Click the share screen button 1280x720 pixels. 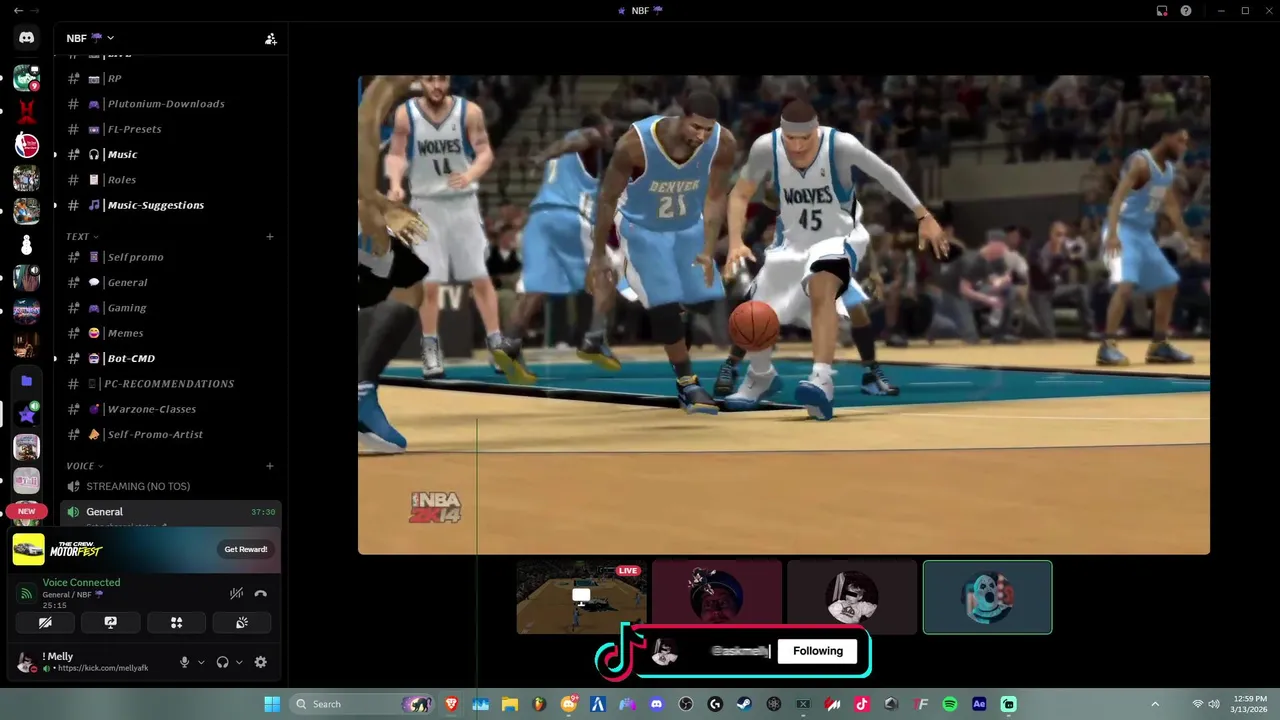(x=111, y=622)
